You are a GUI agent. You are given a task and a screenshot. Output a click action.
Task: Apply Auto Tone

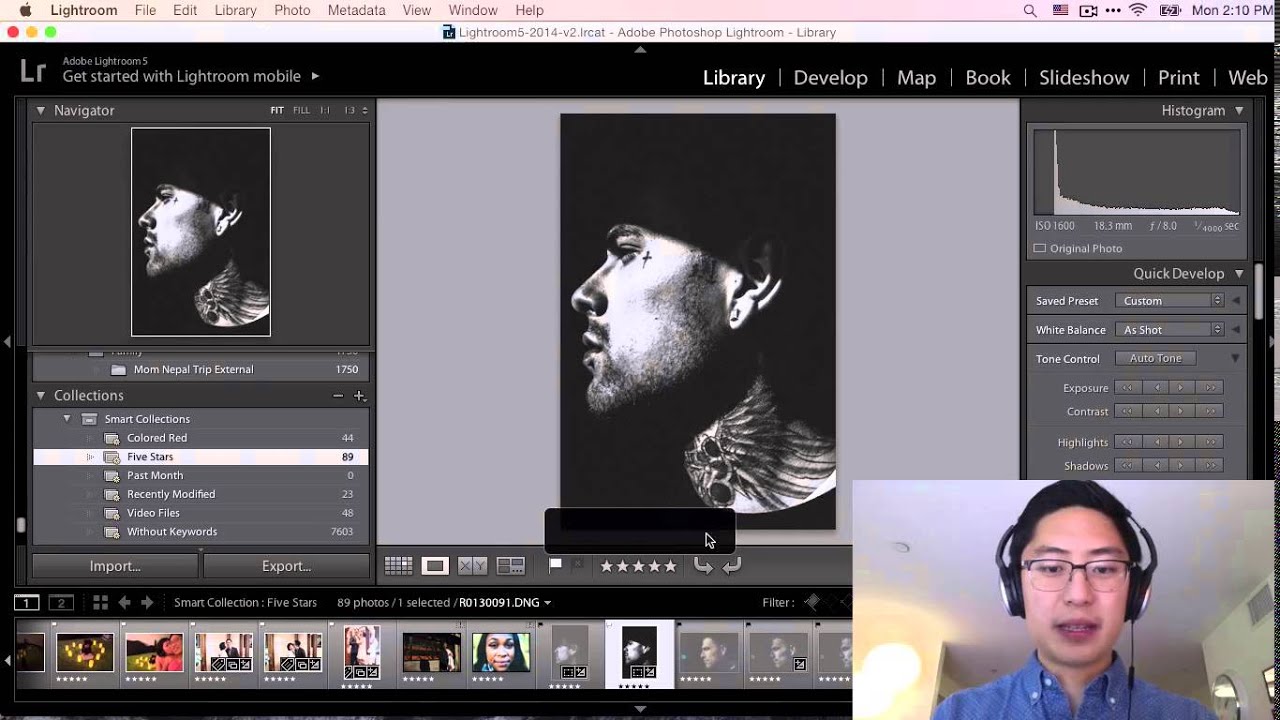click(x=1156, y=359)
